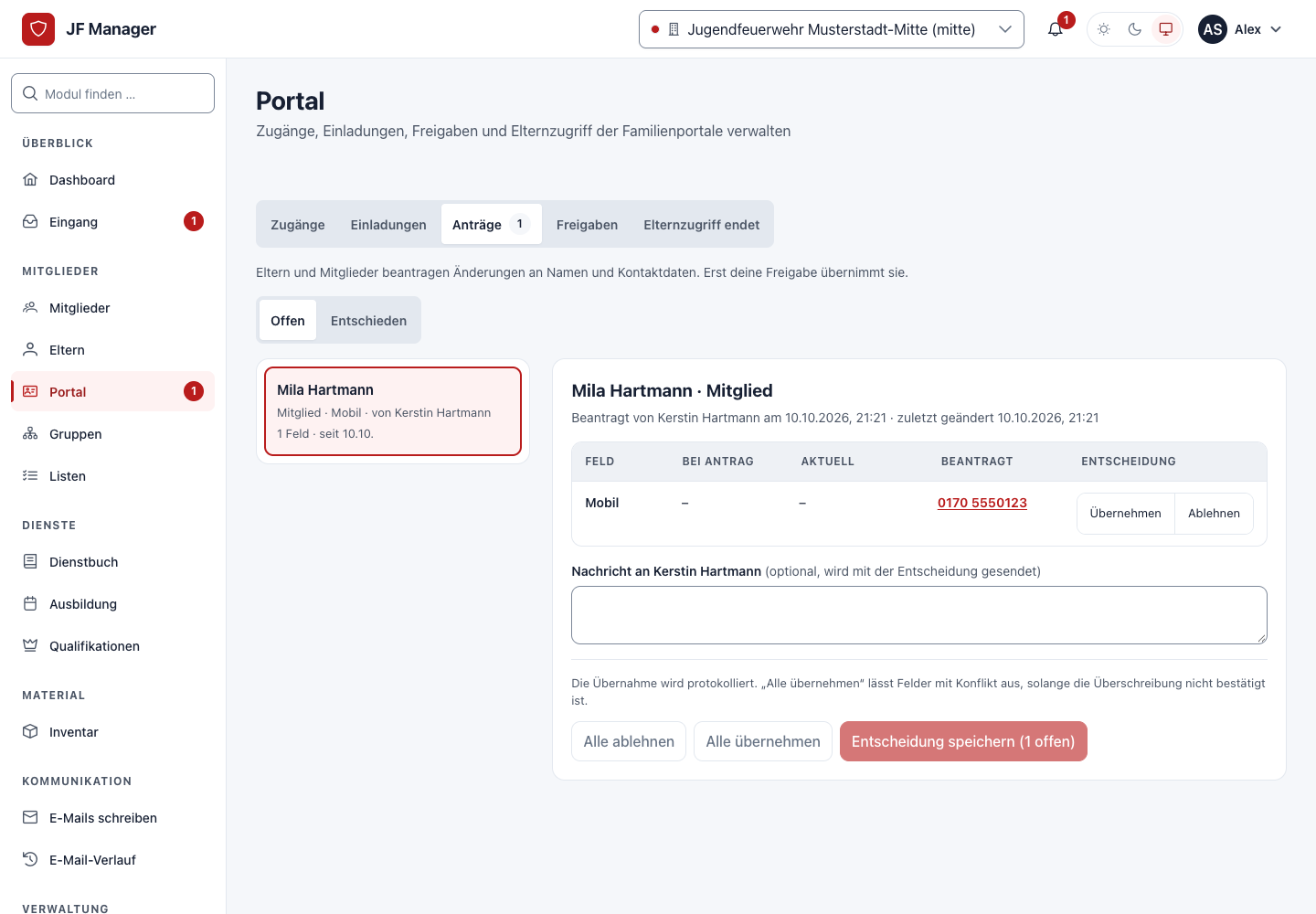Show Entschieden requests
This screenshot has width=1316, height=914.
(x=368, y=320)
